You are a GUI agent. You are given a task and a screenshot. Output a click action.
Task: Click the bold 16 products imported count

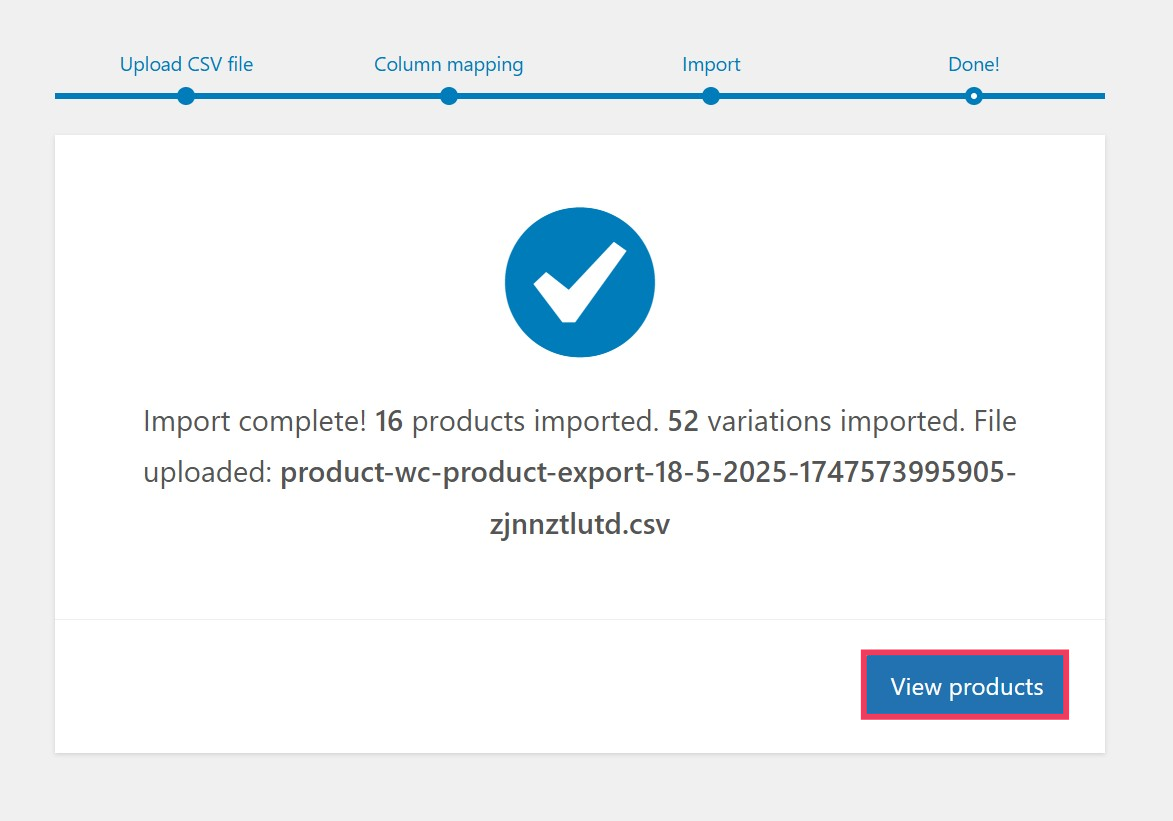pyautogui.click(x=389, y=421)
